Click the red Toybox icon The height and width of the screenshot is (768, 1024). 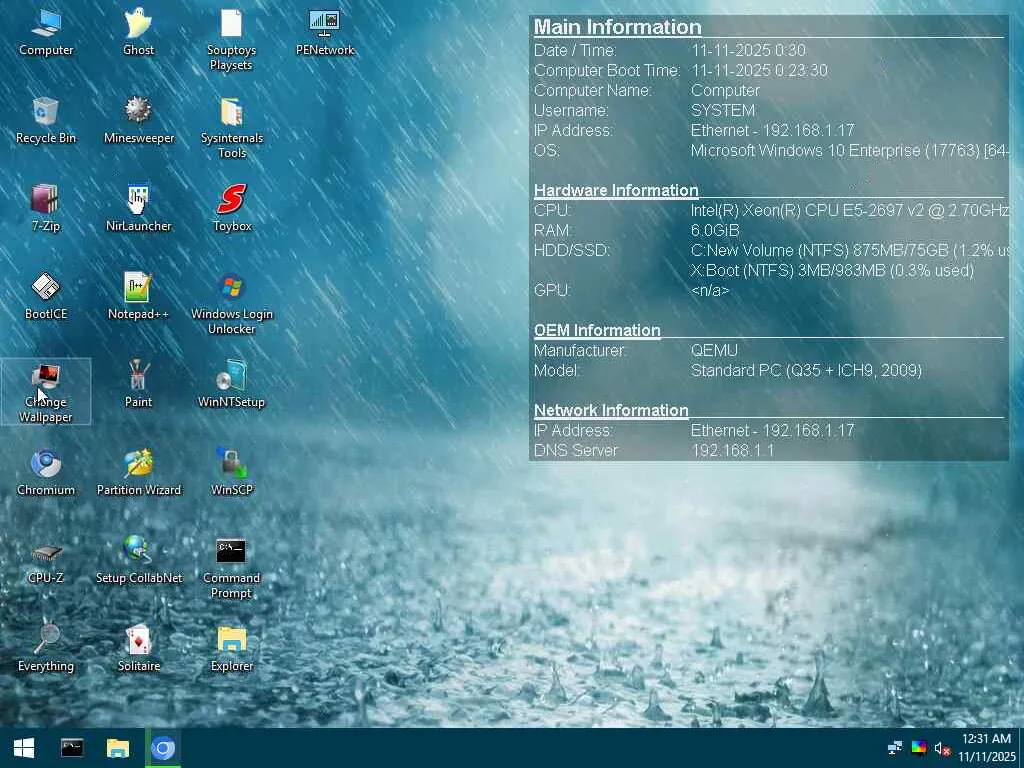pos(232,209)
